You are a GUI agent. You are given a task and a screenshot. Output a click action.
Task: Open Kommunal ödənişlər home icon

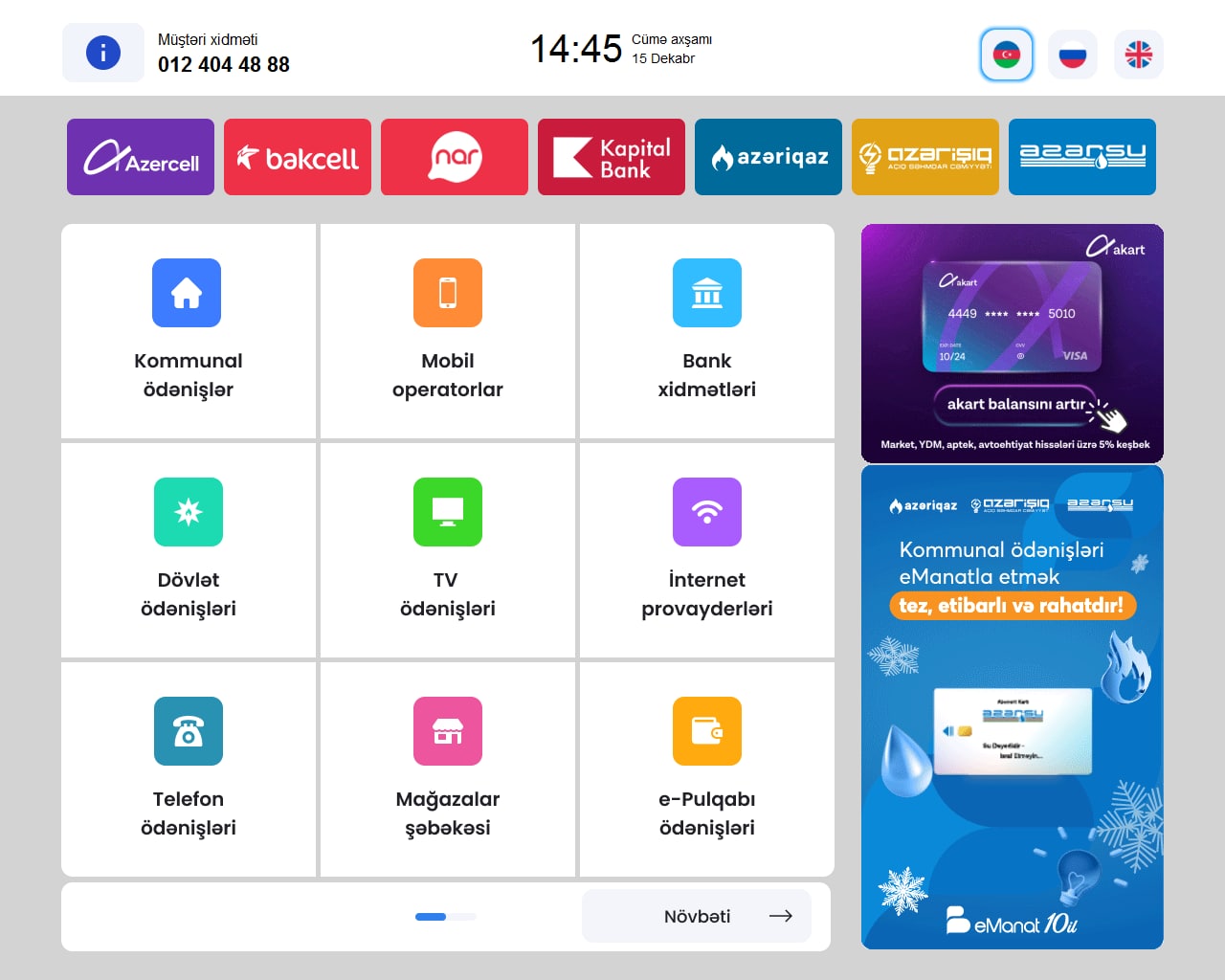(187, 293)
